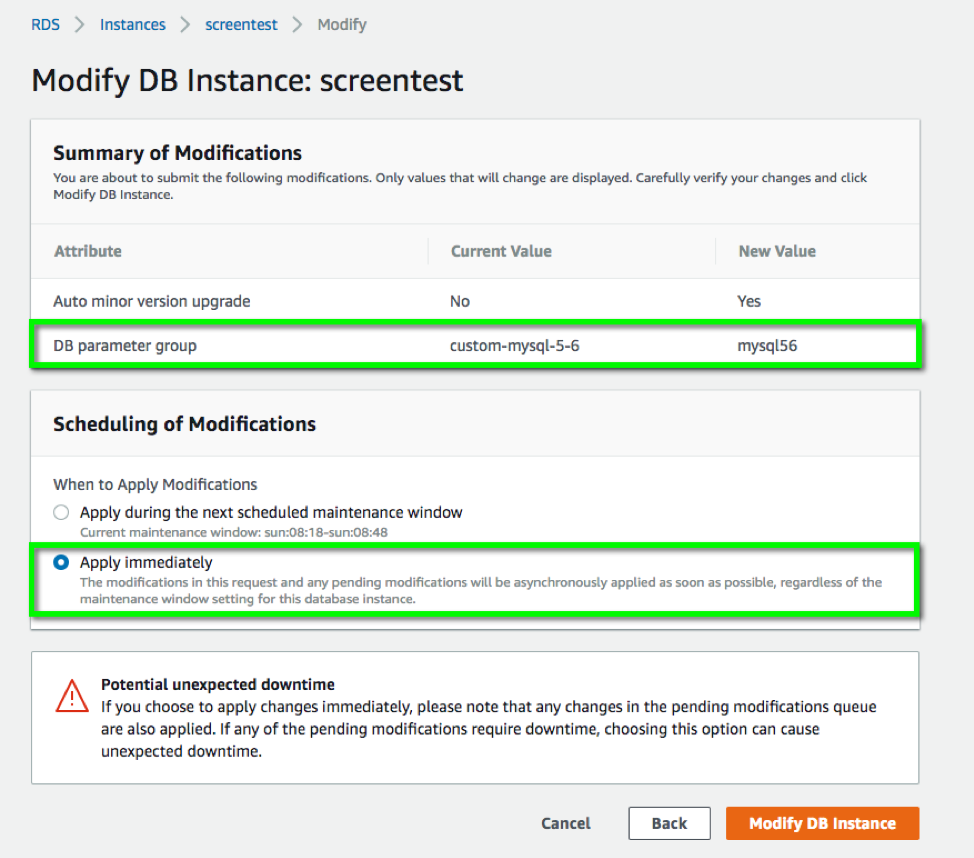
Task: Choose the Apply immediately radio option
Action: tap(62, 563)
